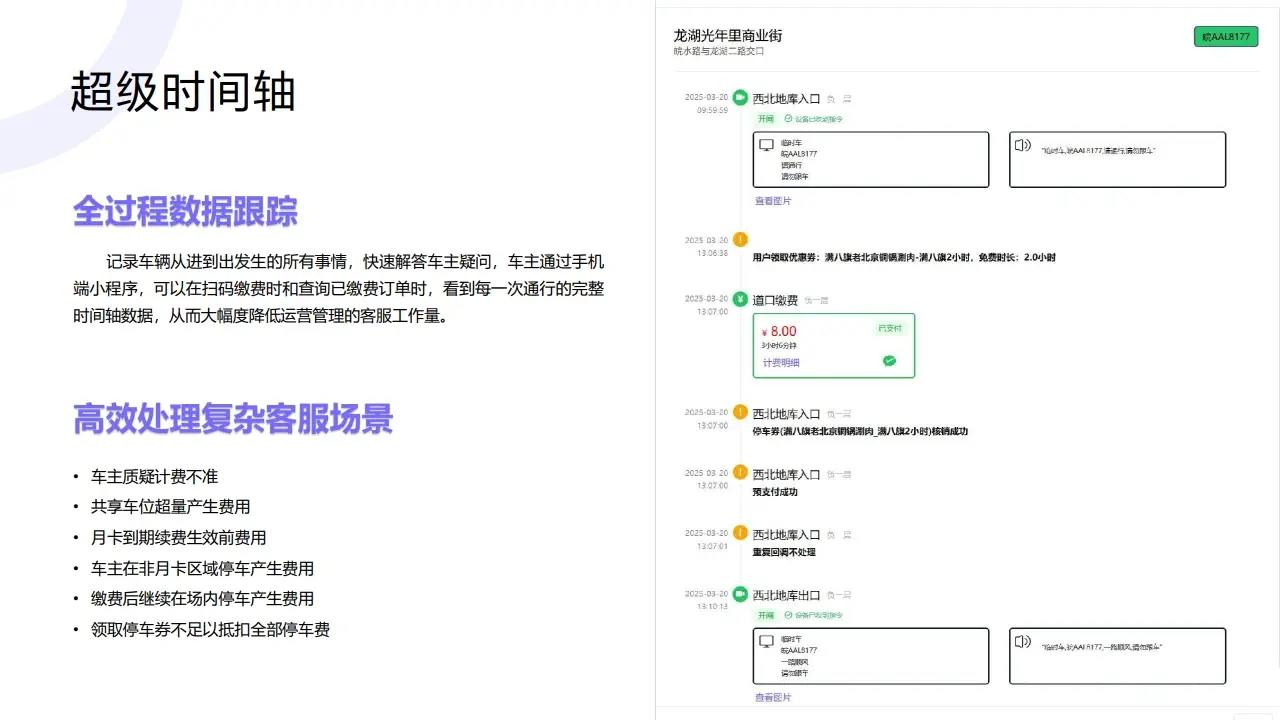Screen dimensions: 1280x720
Task: Click the yellow warning icon on the coupon event
Action: (739, 239)
